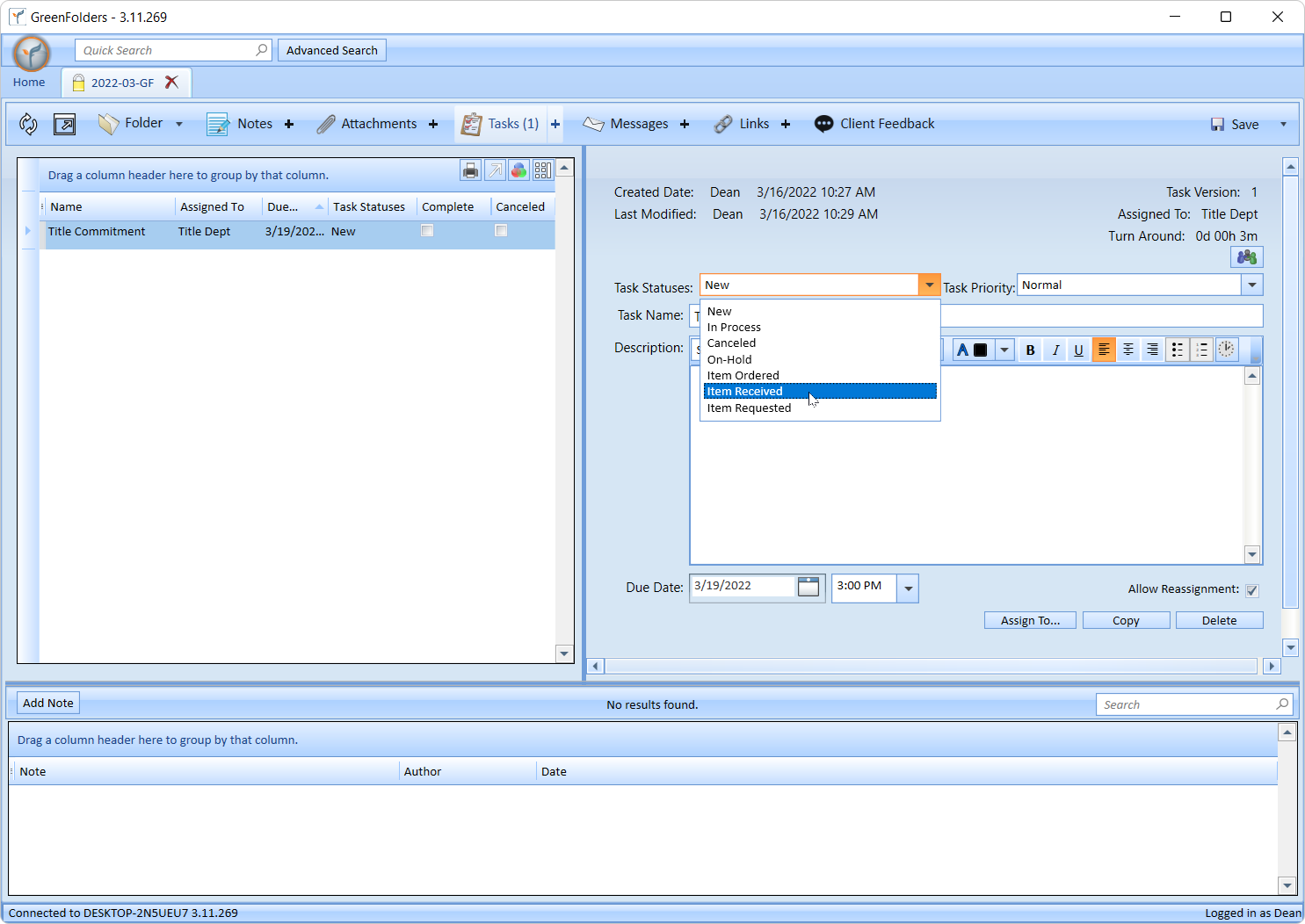
Task: Switch to the Home tab
Action: click(x=29, y=83)
